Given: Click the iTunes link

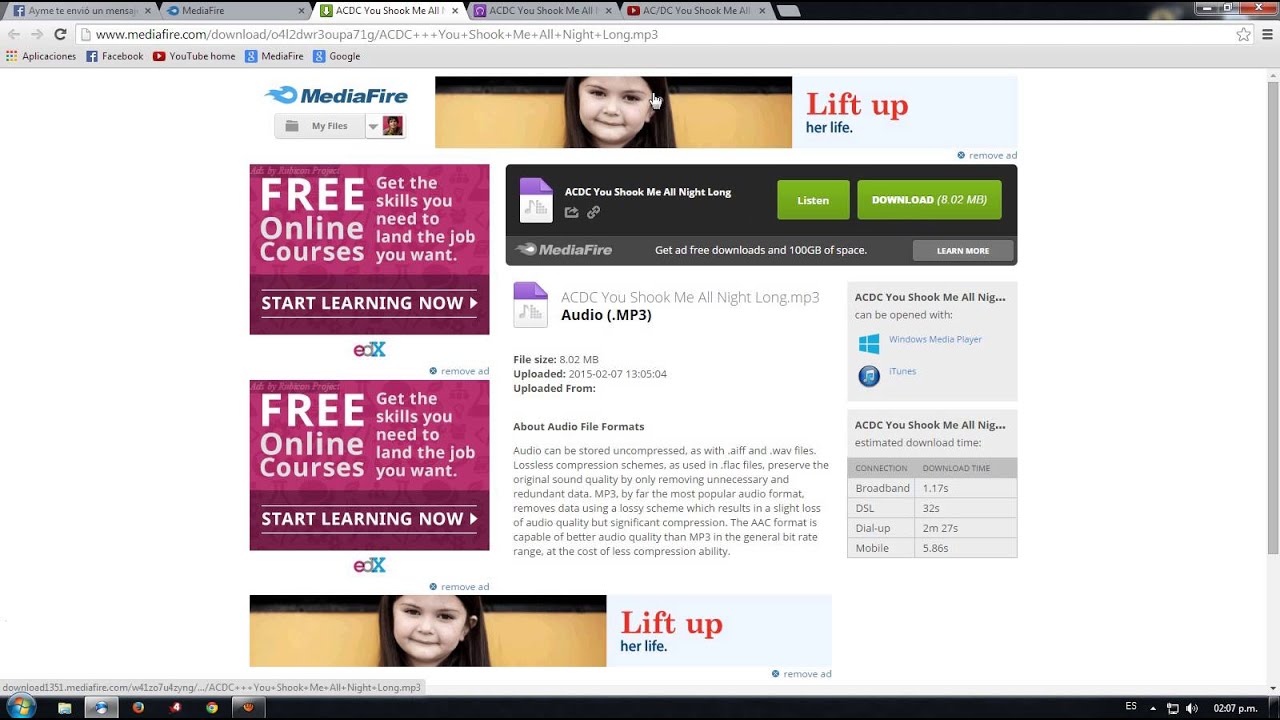Looking at the screenshot, I should click(x=902, y=371).
